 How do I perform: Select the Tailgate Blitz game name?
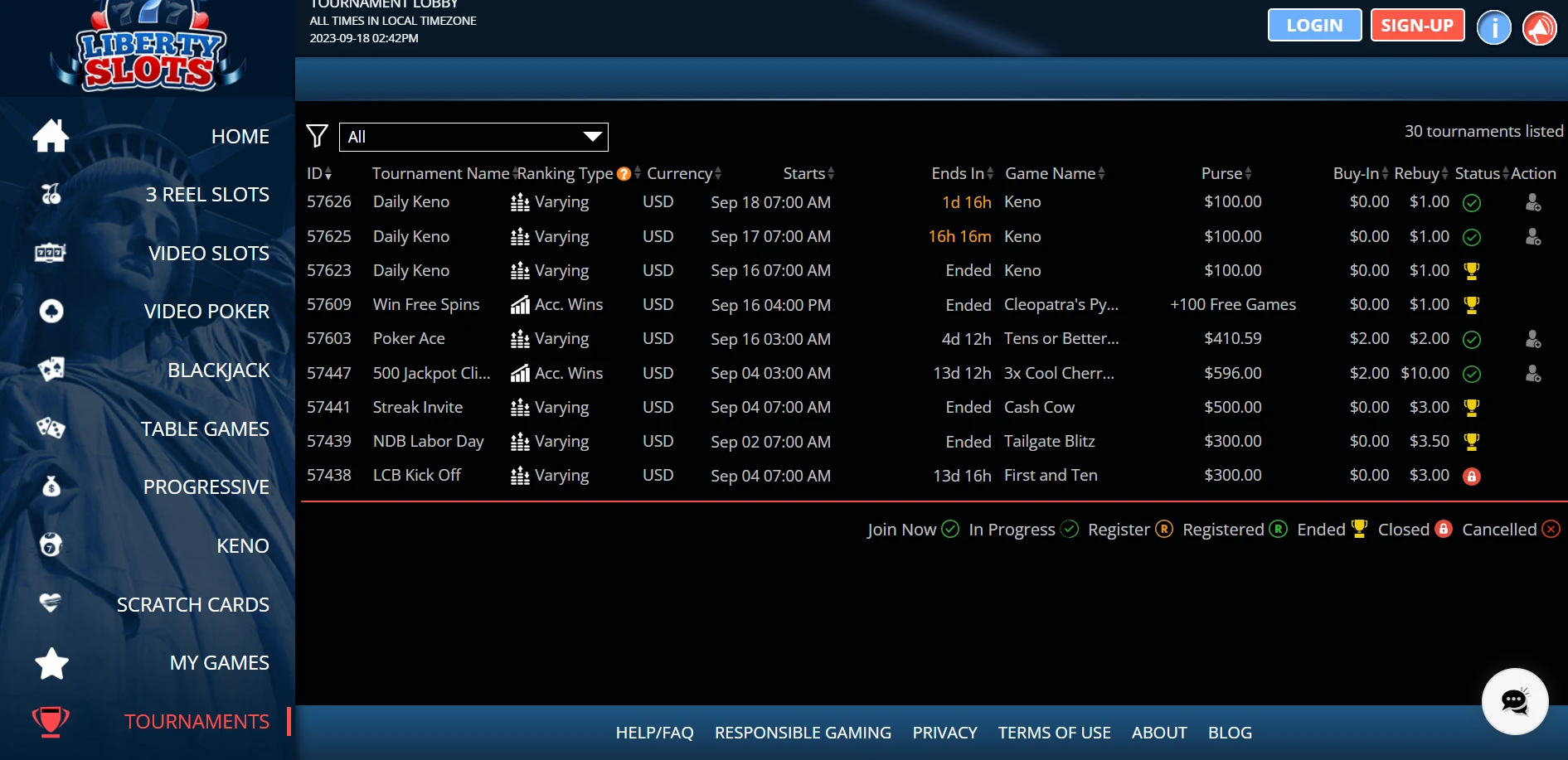coord(1050,442)
